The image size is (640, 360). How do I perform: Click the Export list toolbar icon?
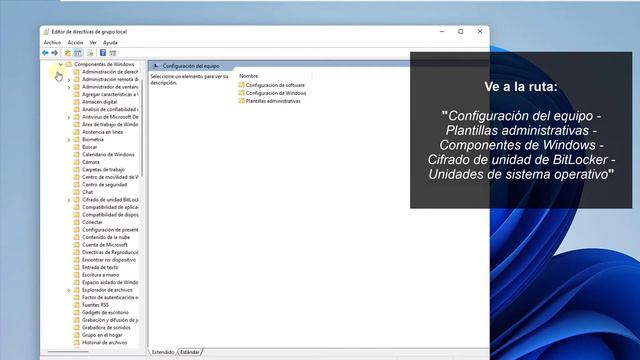[90, 53]
